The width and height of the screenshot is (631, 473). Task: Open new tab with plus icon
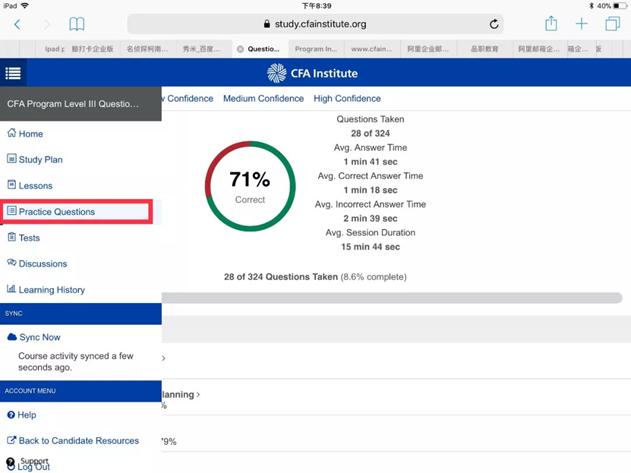[x=581, y=24]
